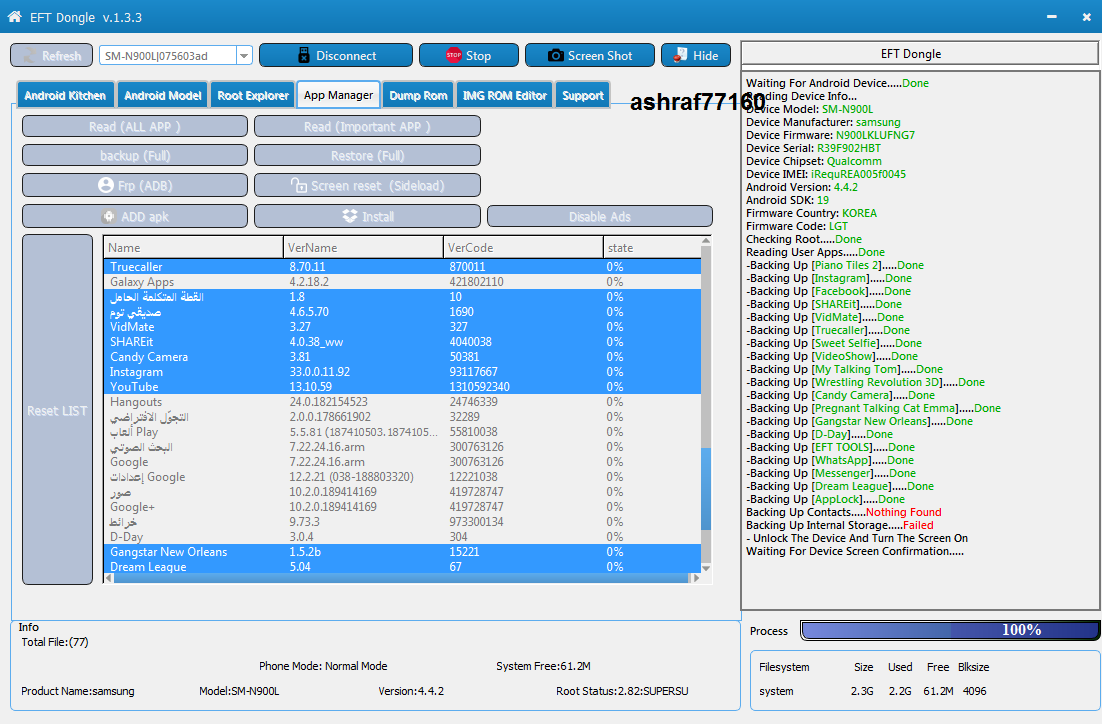Click the Device Model SM-N900L log line
Screen dimensions: 1102x724
click(x=810, y=109)
